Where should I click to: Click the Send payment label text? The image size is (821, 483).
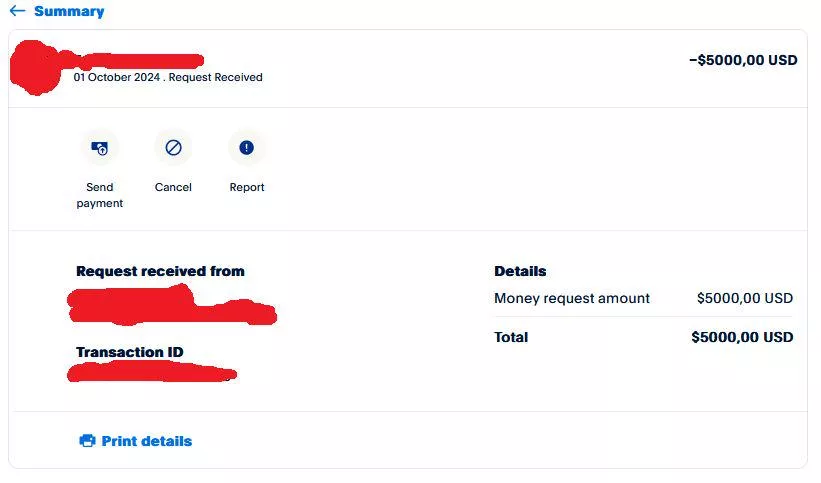[x=99, y=195]
